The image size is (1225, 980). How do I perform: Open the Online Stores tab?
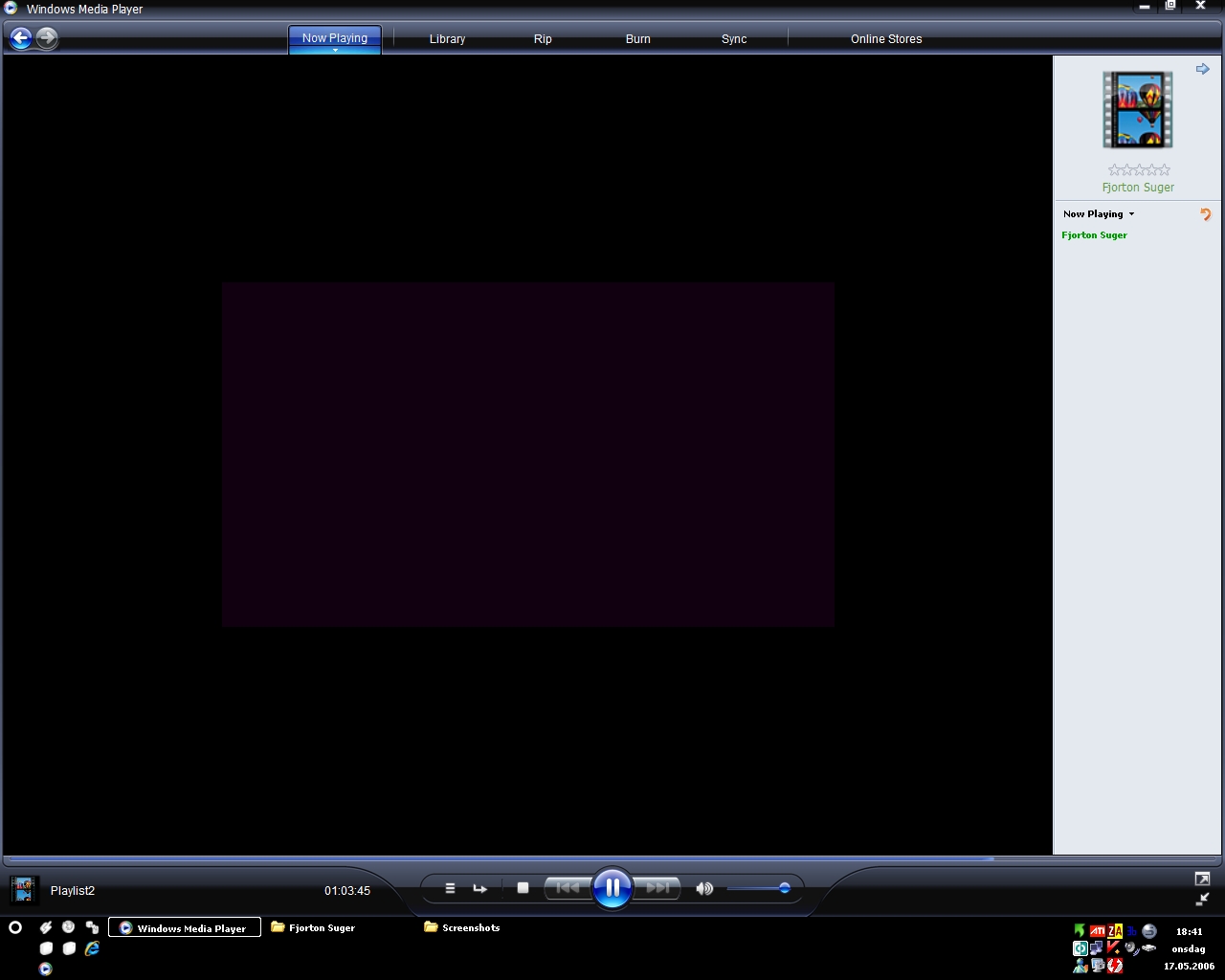point(886,39)
